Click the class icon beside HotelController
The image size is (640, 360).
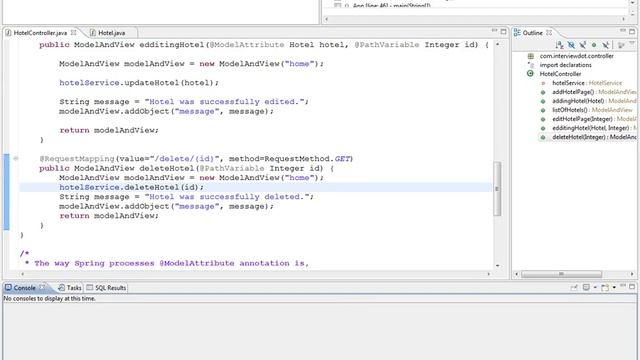pyautogui.click(x=530, y=73)
